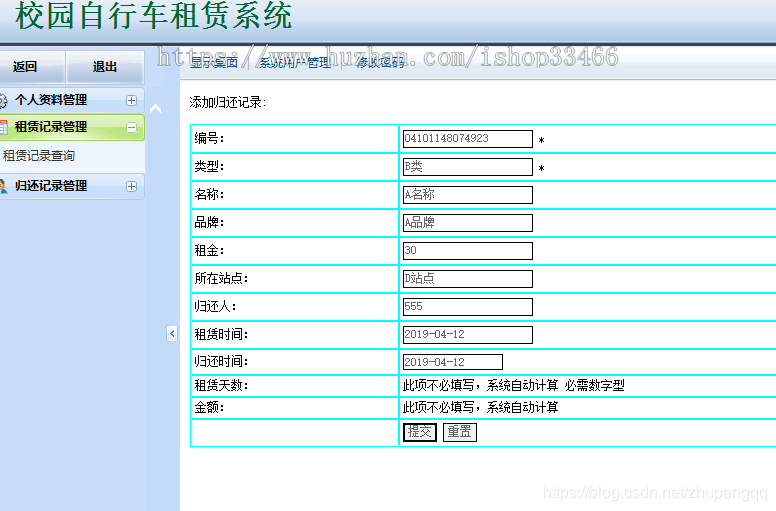776x511 pixels.
Task: Open the 系统用户管理 link
Action: click(x=295, y=62)
